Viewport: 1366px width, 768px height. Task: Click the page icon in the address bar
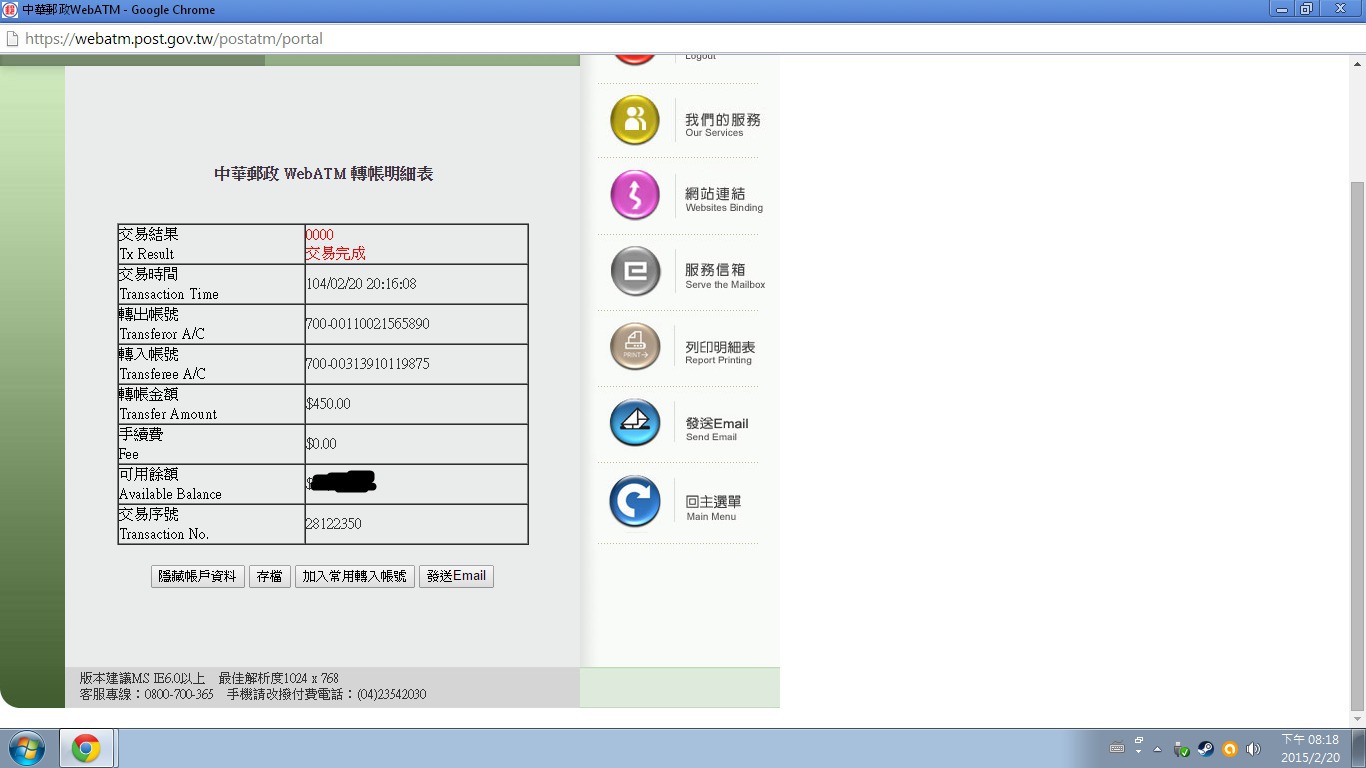(x=12, y=39)
